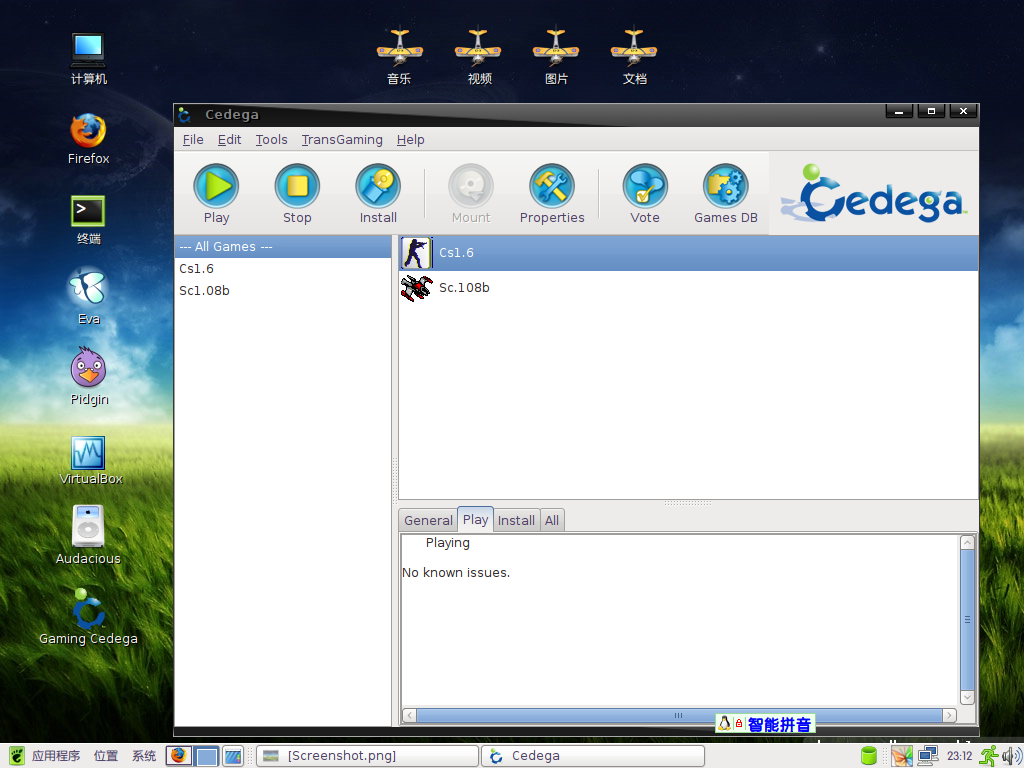The height and width of the screenshot is (768, 1024).
Task: Open the File menu
Action: 193,140
